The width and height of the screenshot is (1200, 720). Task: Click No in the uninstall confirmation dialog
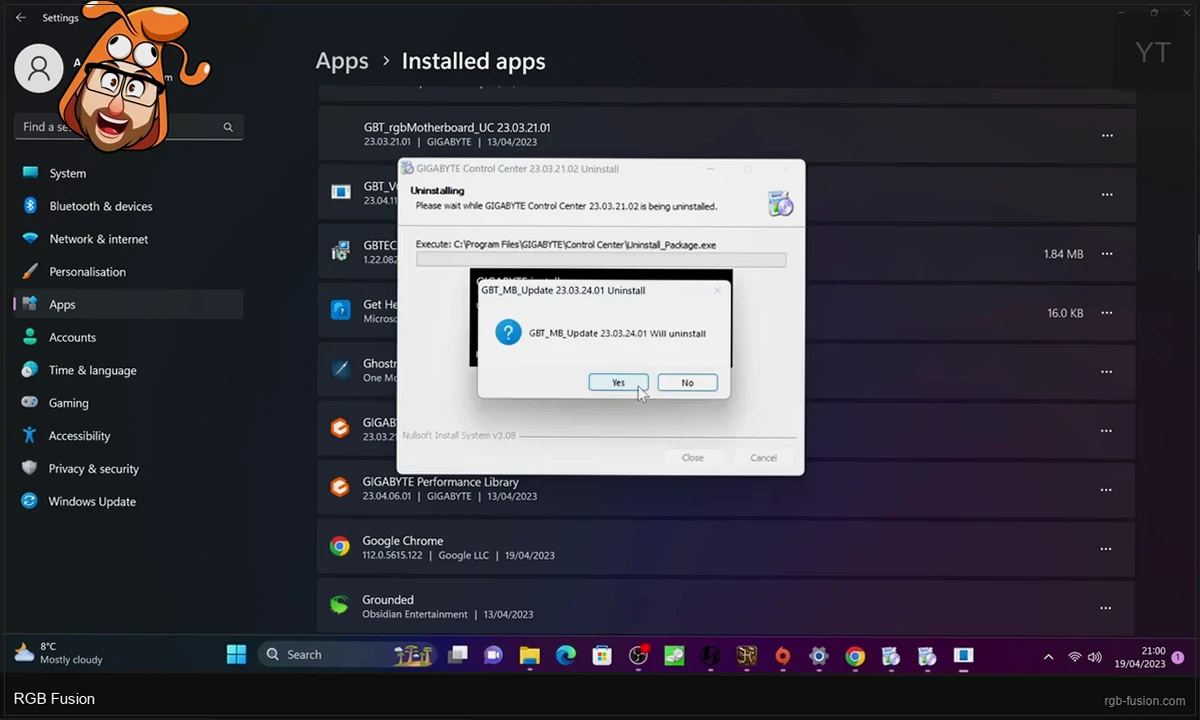pyautogui.click(x=687, y=383)
